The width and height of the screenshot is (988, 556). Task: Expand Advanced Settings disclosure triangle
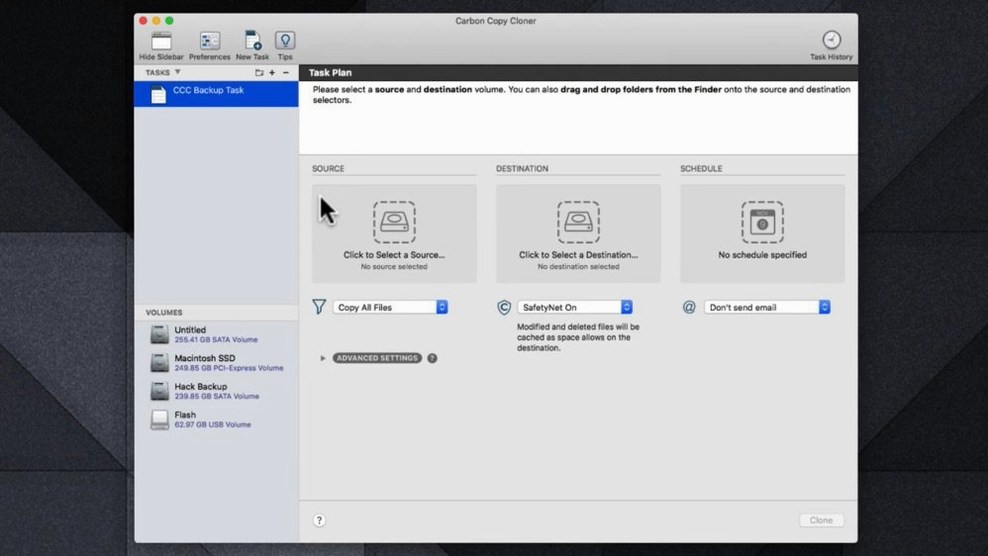(x=323, y=358)
